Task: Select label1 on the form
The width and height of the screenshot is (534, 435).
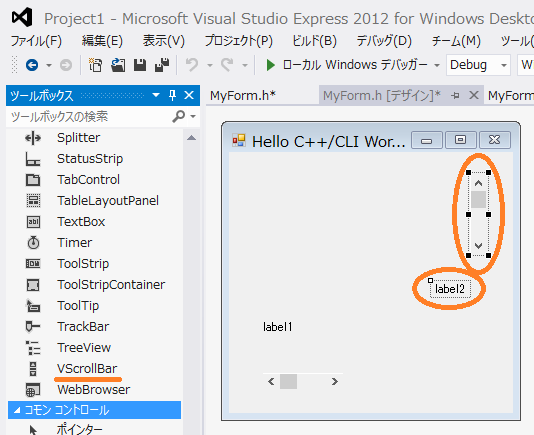Action: (x=278, y=327)
